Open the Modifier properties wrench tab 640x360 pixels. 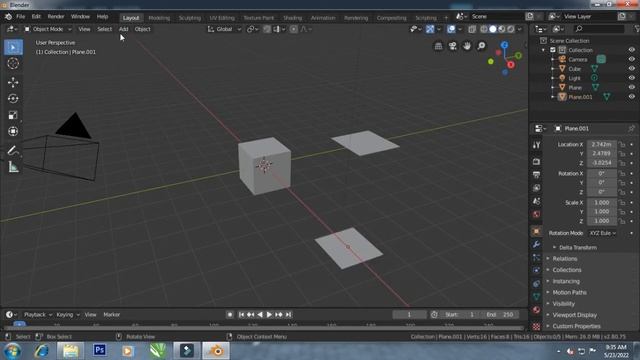(536, 244)
